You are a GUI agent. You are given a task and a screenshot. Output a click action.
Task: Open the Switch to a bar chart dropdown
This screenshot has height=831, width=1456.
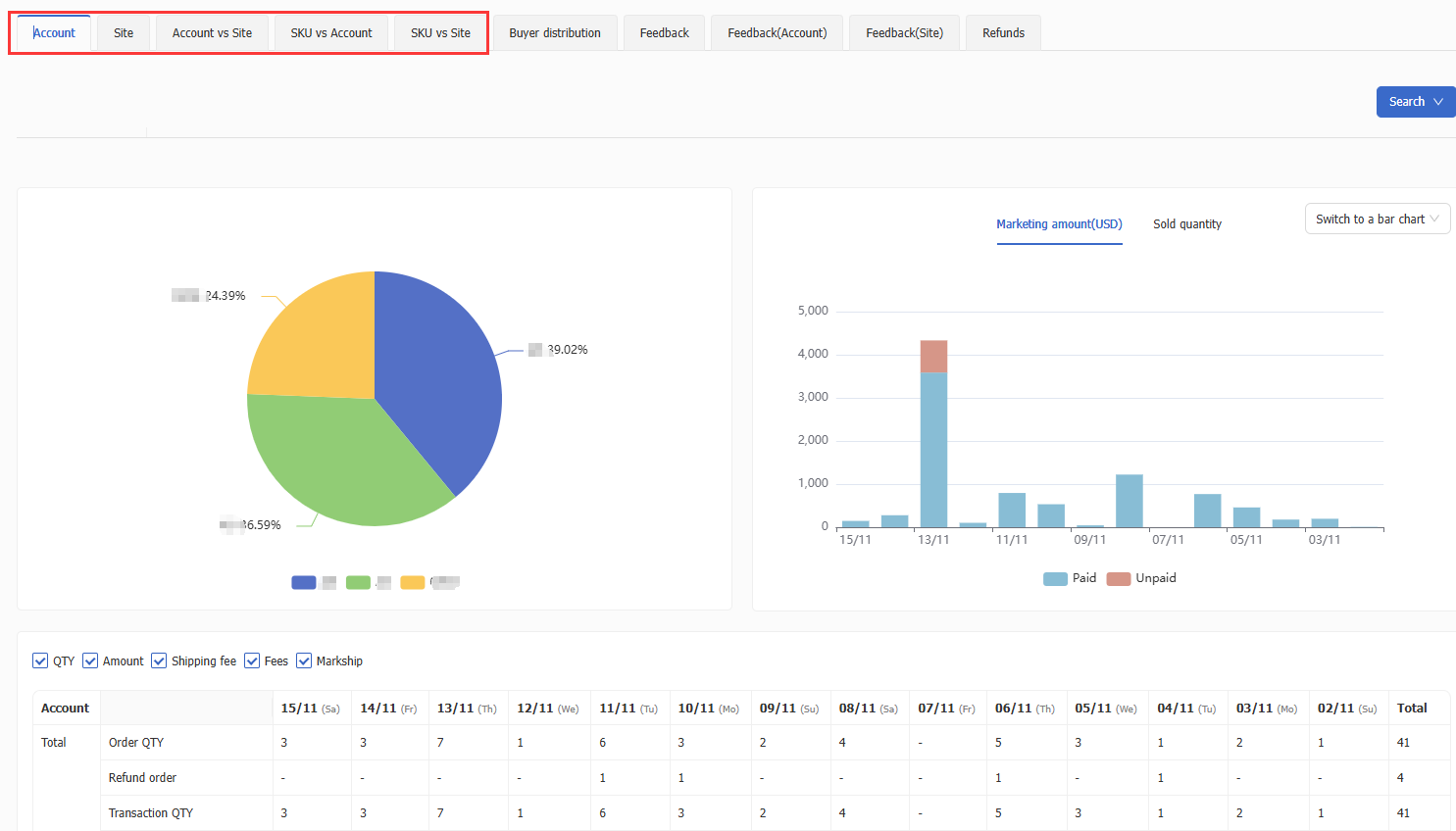tap(1377, 219)
